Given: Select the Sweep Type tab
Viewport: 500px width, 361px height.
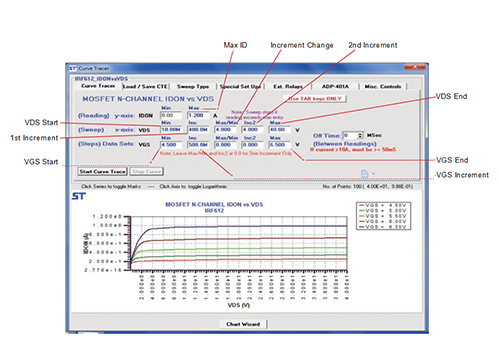Looking at the screenshot, I should (x=193, y=87).
